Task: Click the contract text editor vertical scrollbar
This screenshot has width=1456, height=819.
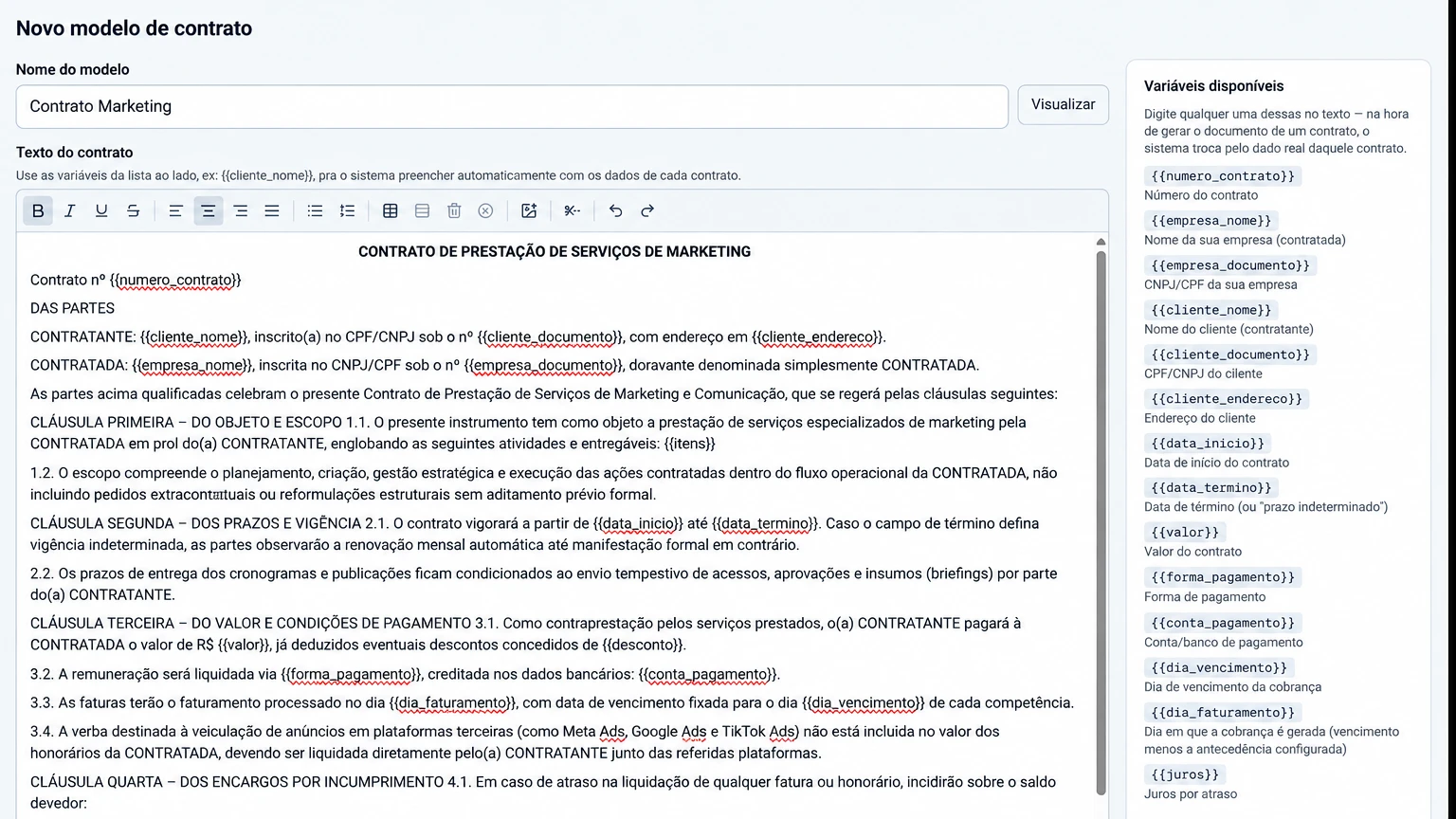Action: click(x=1101, y=521)
